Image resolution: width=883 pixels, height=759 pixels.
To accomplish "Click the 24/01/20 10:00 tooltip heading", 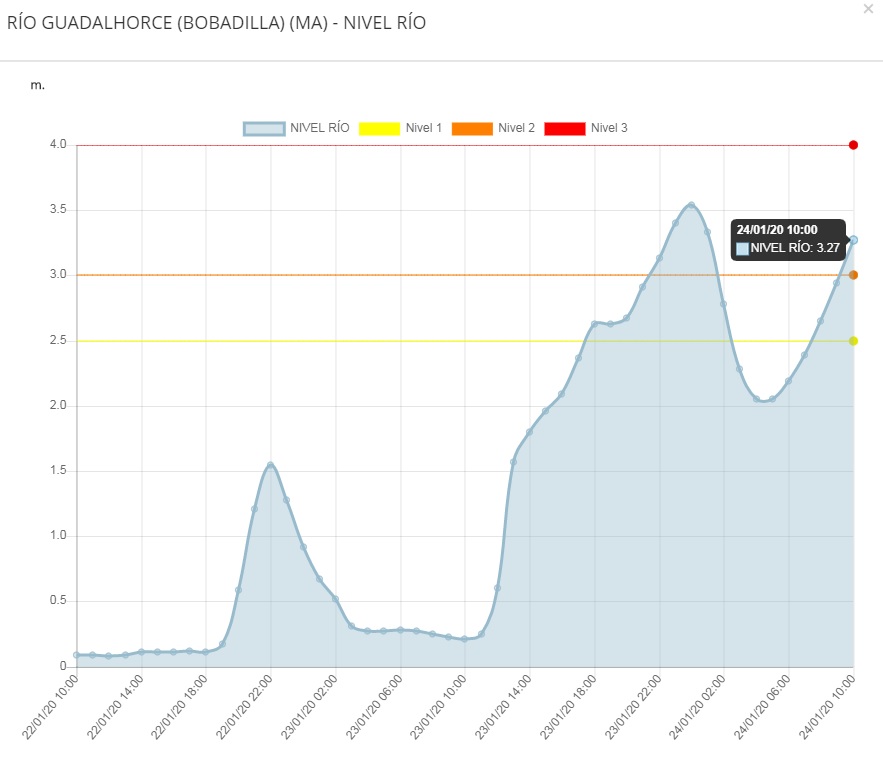I will click(x=777, y=230).
